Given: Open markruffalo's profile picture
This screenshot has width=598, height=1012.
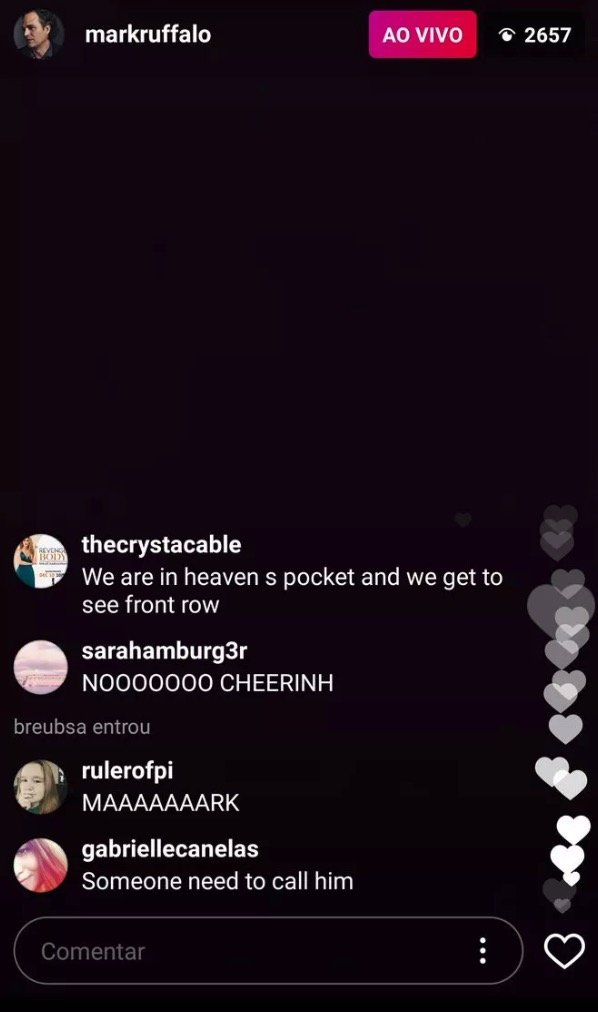Looking at the screenshot, I should tap(39, 34).
